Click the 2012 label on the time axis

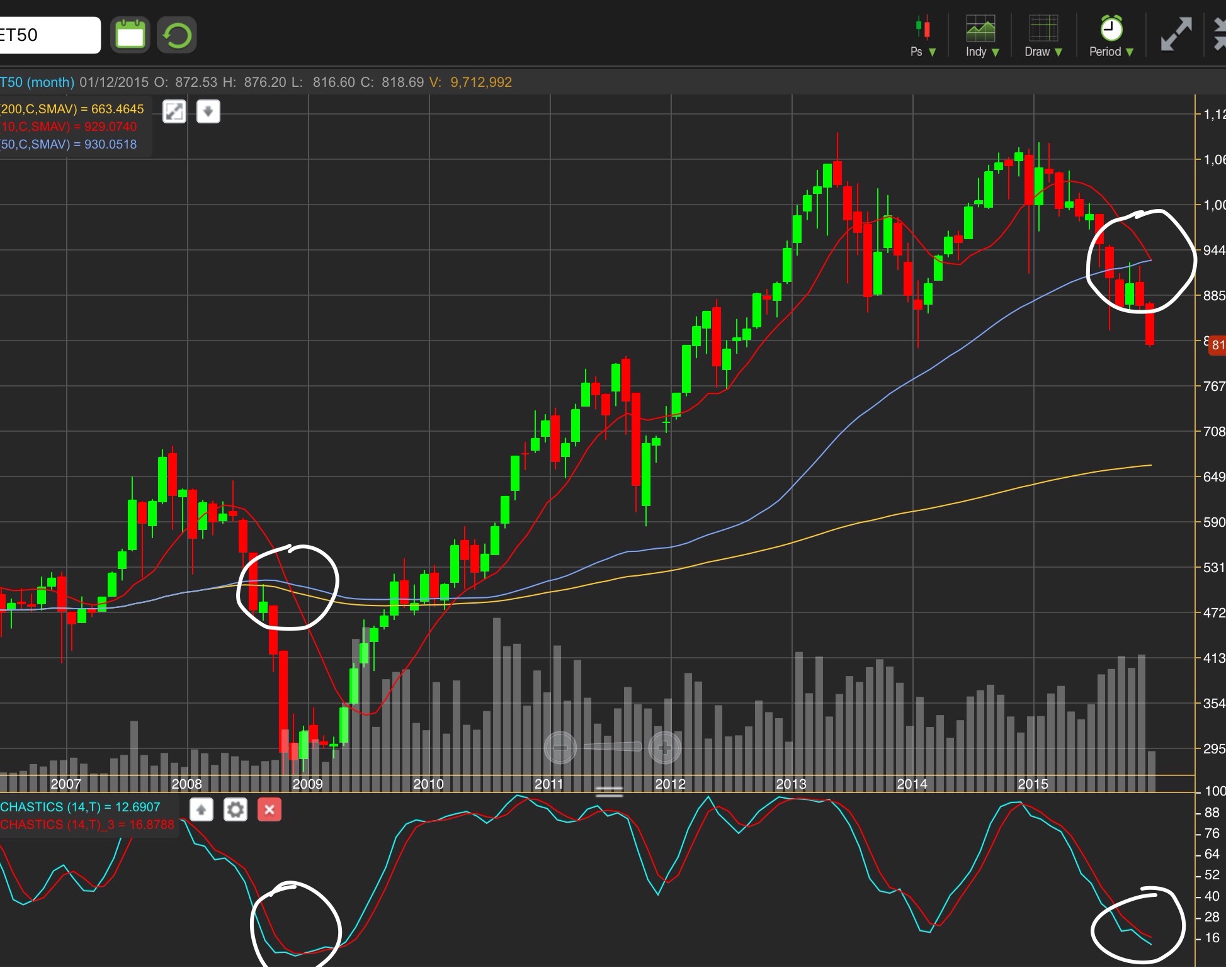pyautogui.click(x=670, y=784)
